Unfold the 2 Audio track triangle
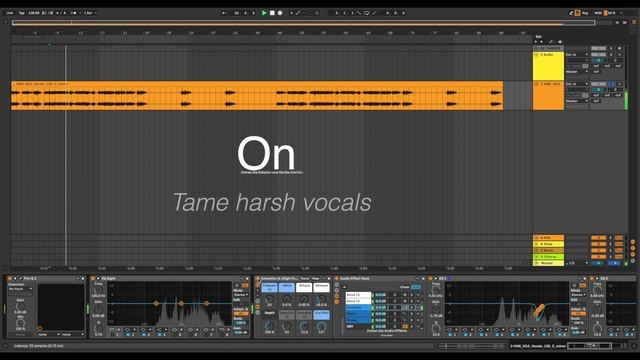The image size is (640, 360). (536, 55)
